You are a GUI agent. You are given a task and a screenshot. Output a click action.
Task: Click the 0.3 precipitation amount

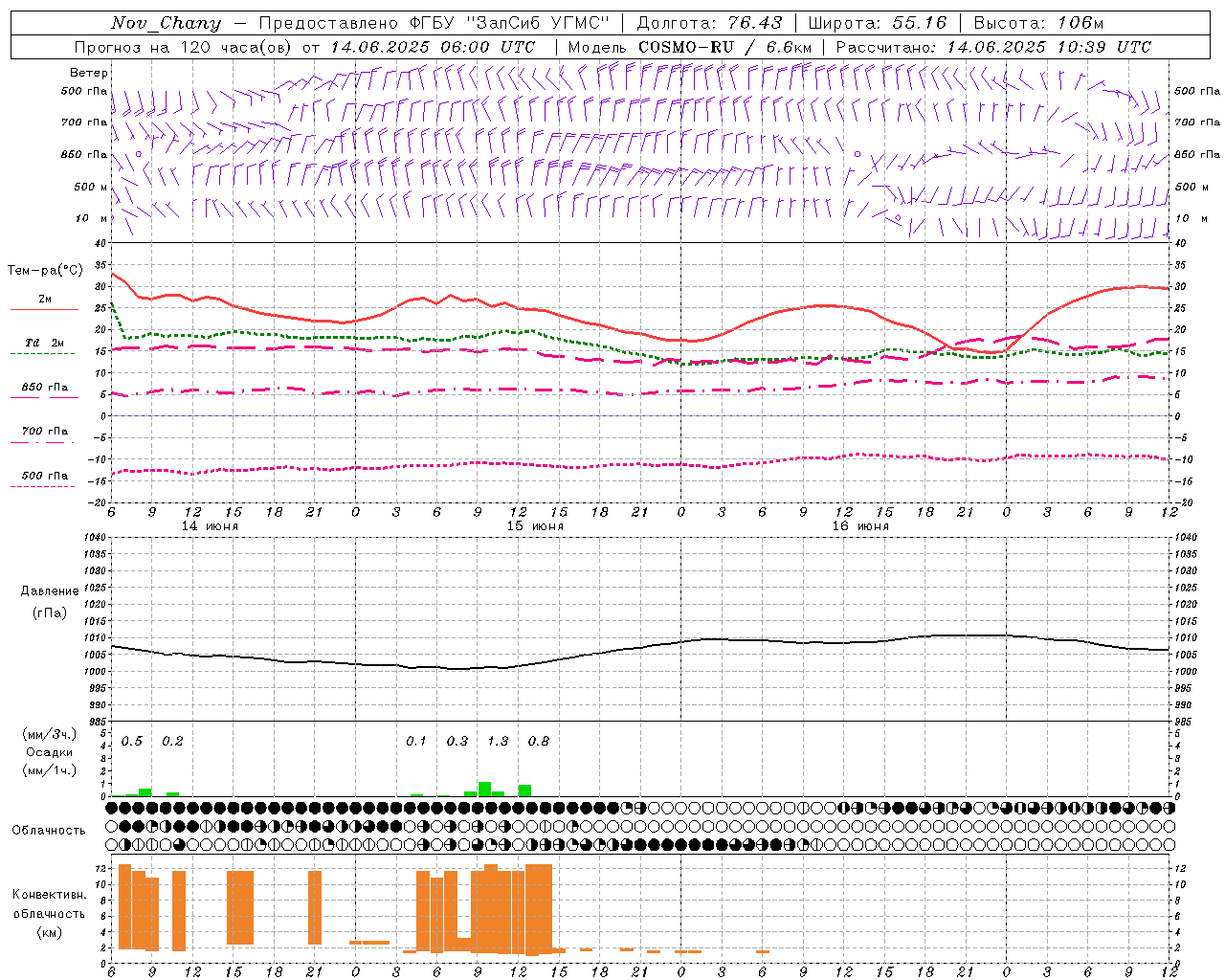click(x=457, y=742)
